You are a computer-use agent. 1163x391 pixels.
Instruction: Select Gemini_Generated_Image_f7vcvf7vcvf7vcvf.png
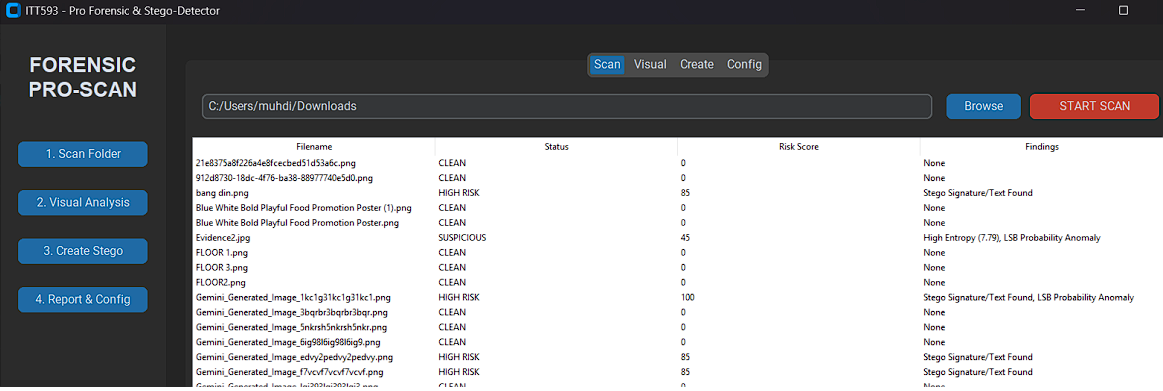(x=678, y=372)
